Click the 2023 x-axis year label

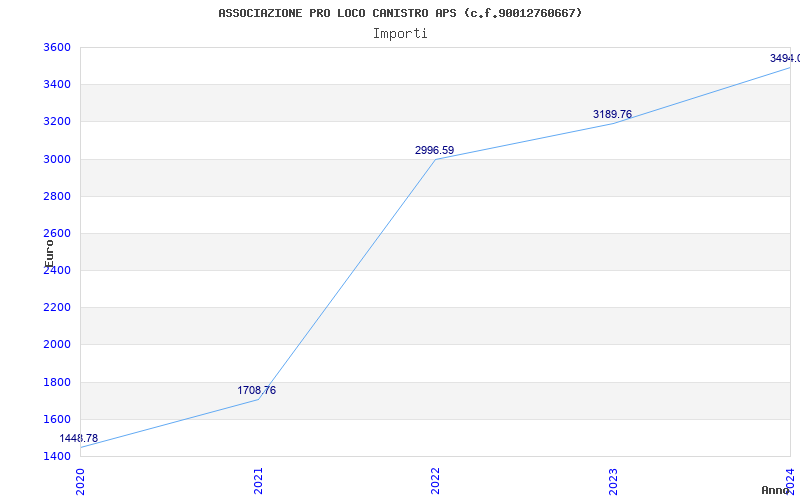click(613, 482)
